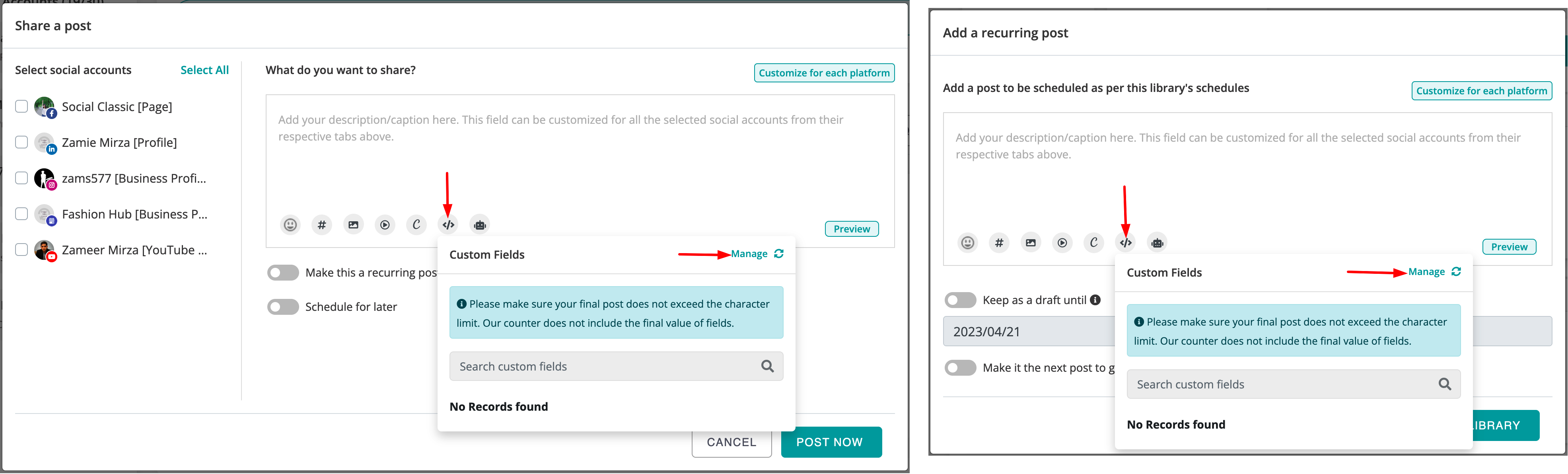Click Select All accounts link
Image resolution: width=1568 pixels, height=474 pixels.
click(x=204, y=70)
